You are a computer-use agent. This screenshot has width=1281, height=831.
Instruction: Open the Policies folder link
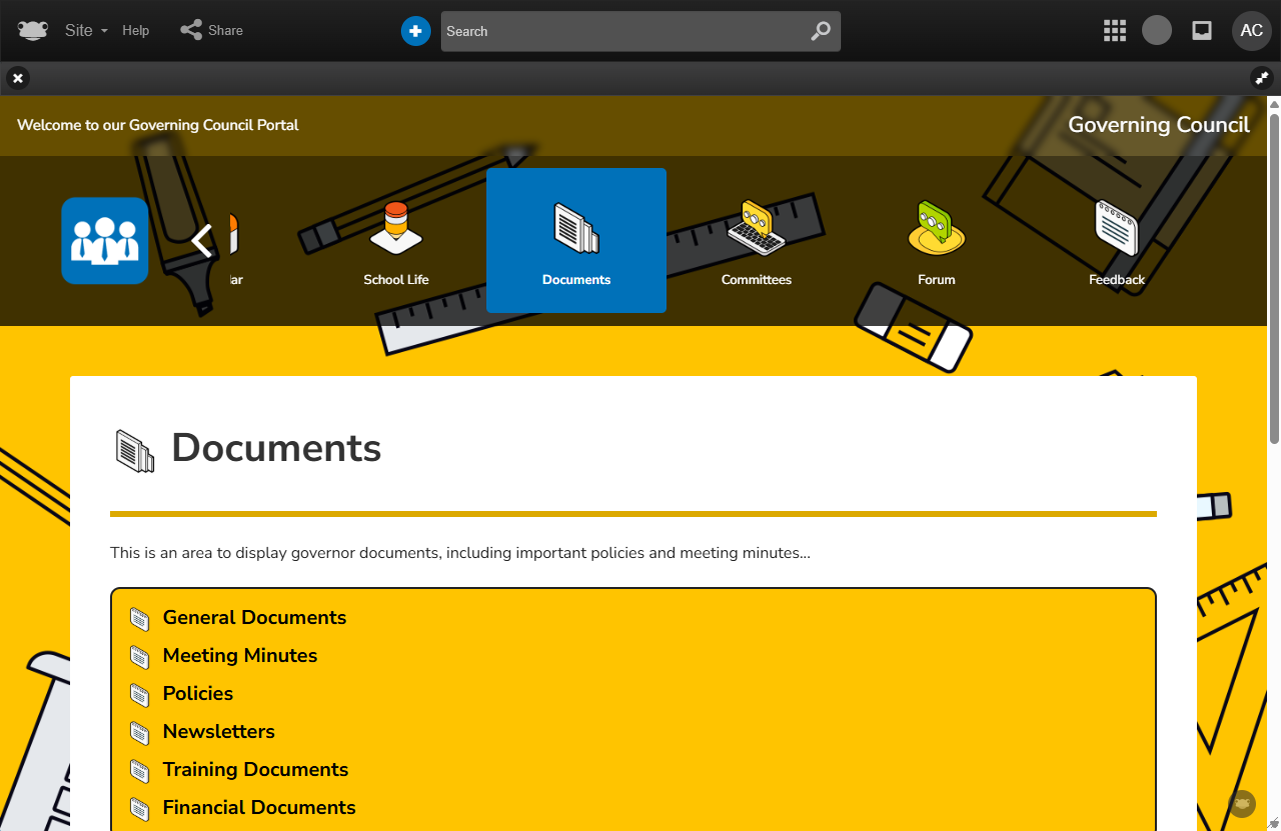pos(198,694)
